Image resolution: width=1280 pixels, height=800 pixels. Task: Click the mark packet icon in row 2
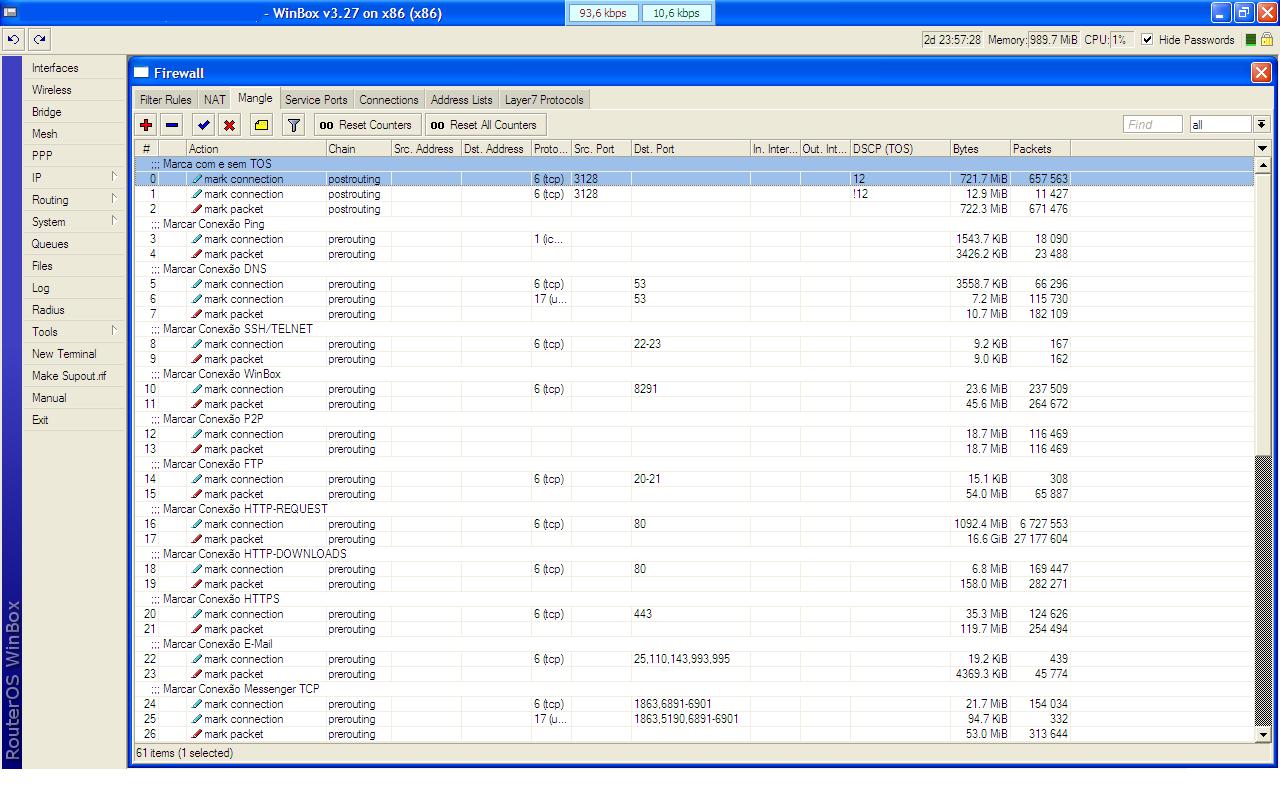click(197, 209)
